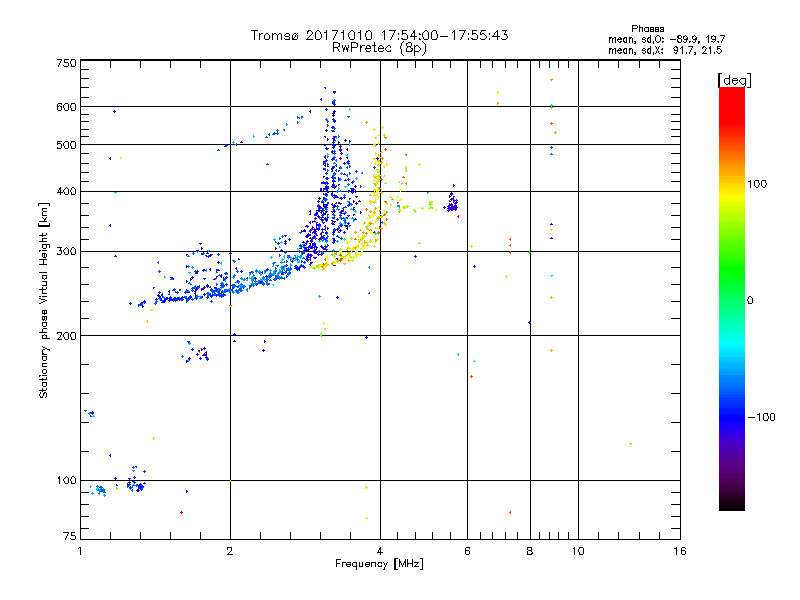Click x-axis tick label '2'
The height and width of the screenshot is (600, 800).
click(230, 551)
